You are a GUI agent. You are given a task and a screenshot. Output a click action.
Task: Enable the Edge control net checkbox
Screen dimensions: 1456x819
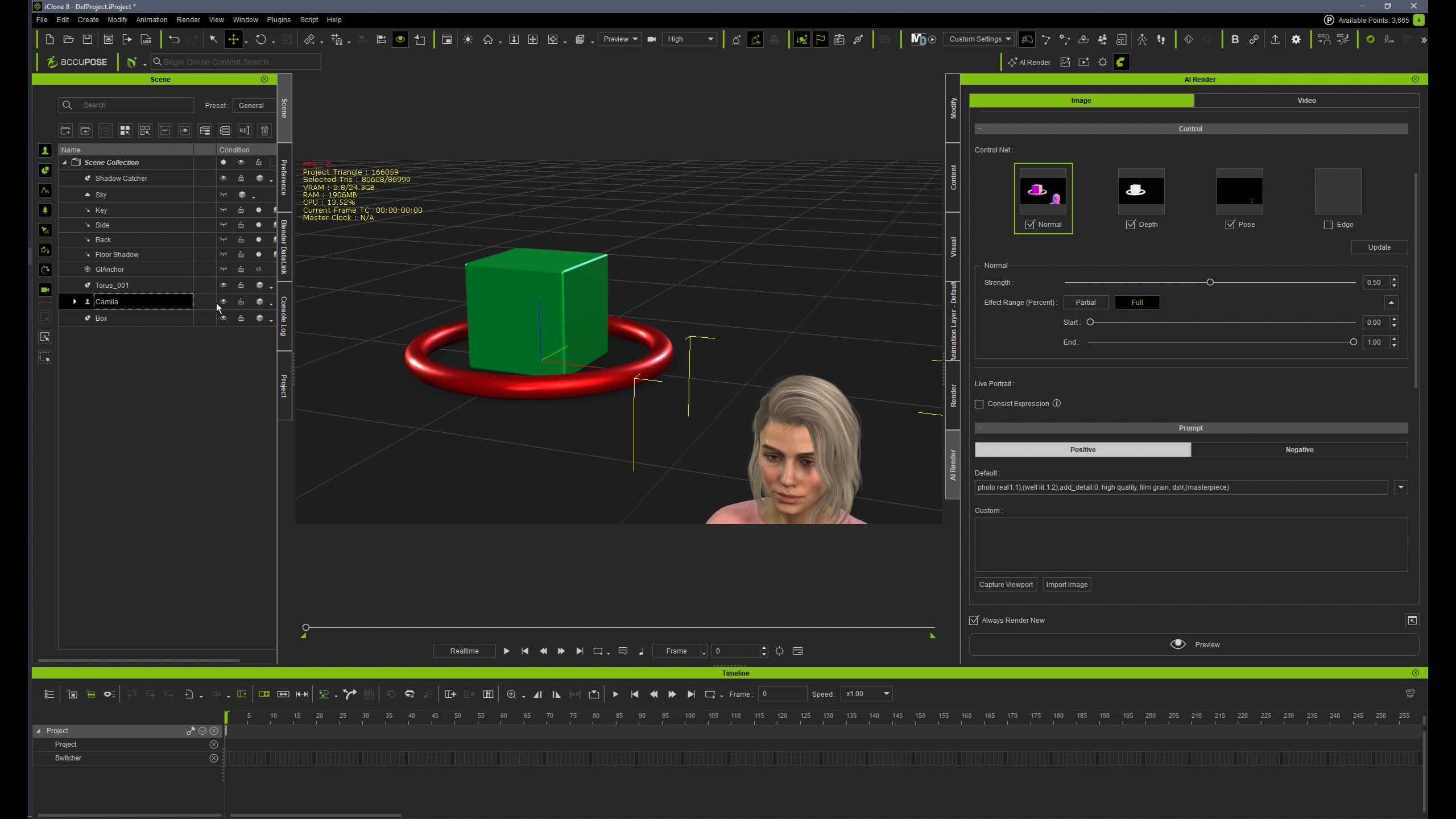tap(1328, 225)
